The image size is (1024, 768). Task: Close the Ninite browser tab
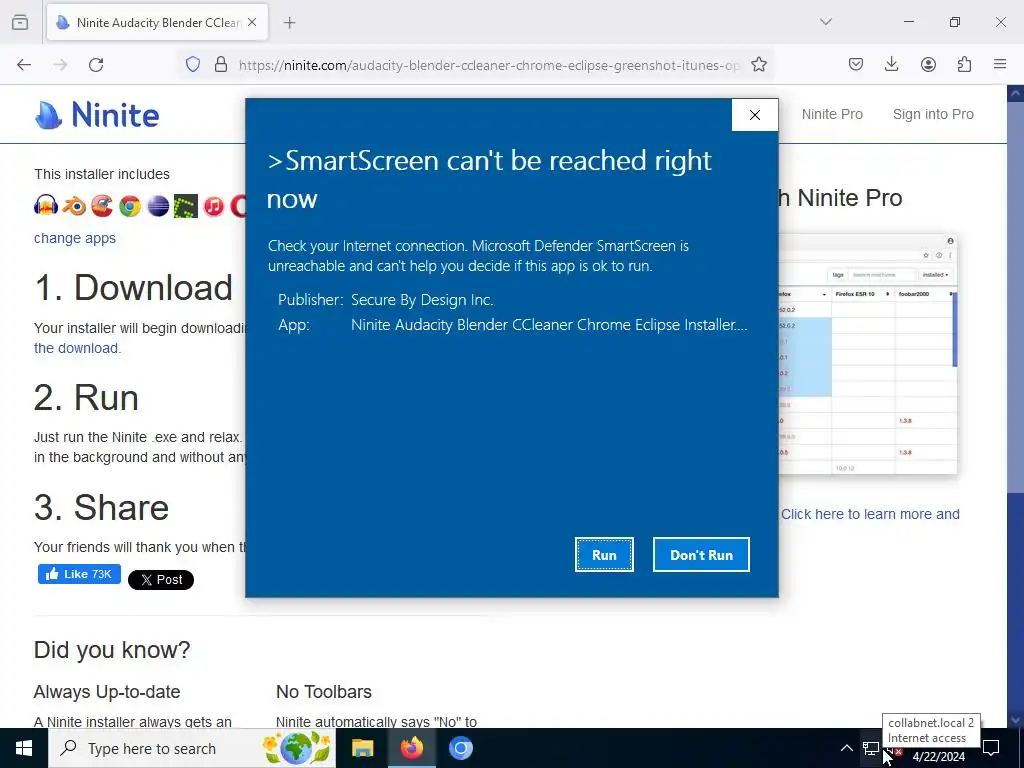(x=252, y=22)
